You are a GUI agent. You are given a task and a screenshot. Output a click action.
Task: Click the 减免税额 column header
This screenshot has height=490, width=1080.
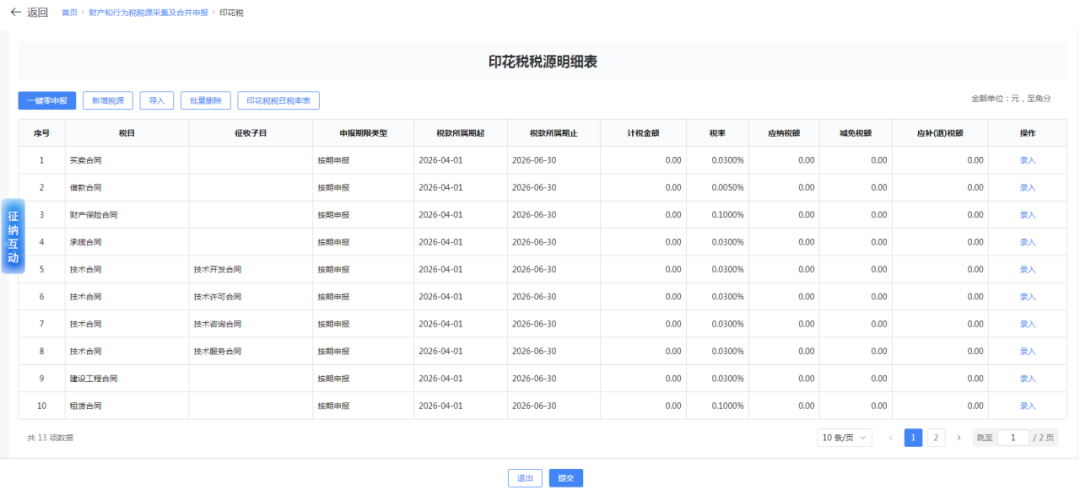[x=855, y=133]
